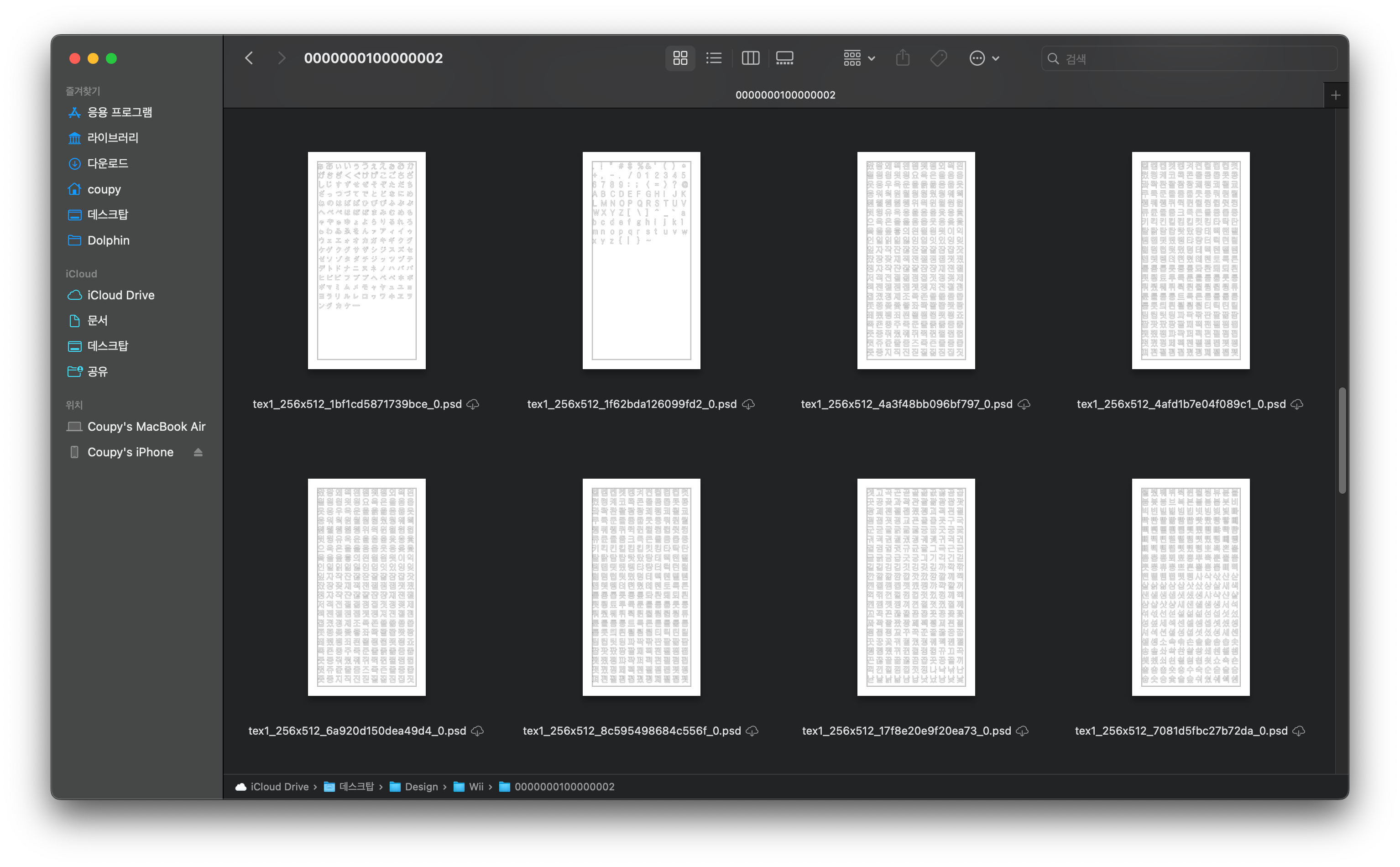Viewport: 1400px width, 867px height.
Task: Click the tag edit icon
Action: click(x=938, y=58)
